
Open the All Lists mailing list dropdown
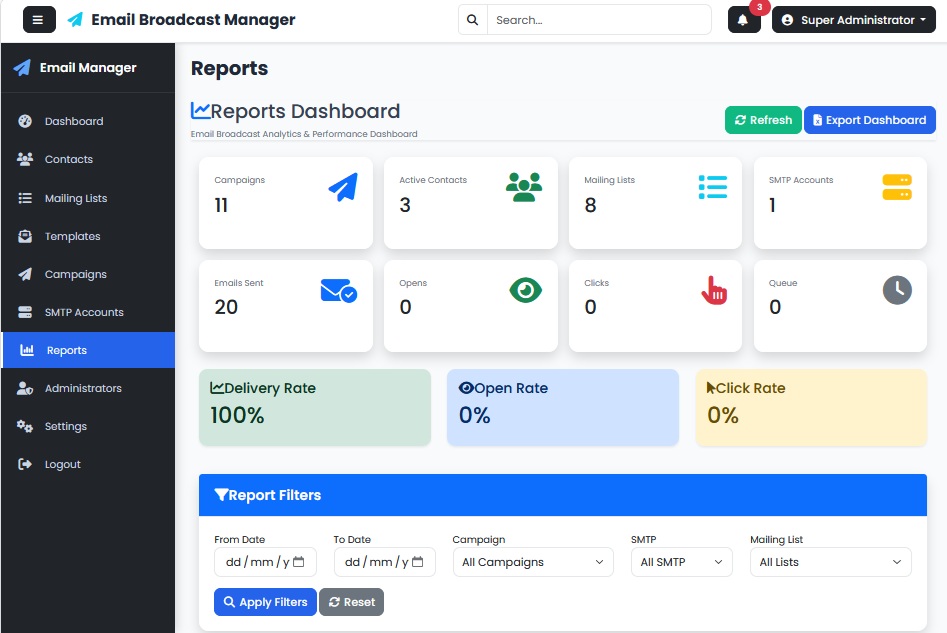(x=830, y=562)
